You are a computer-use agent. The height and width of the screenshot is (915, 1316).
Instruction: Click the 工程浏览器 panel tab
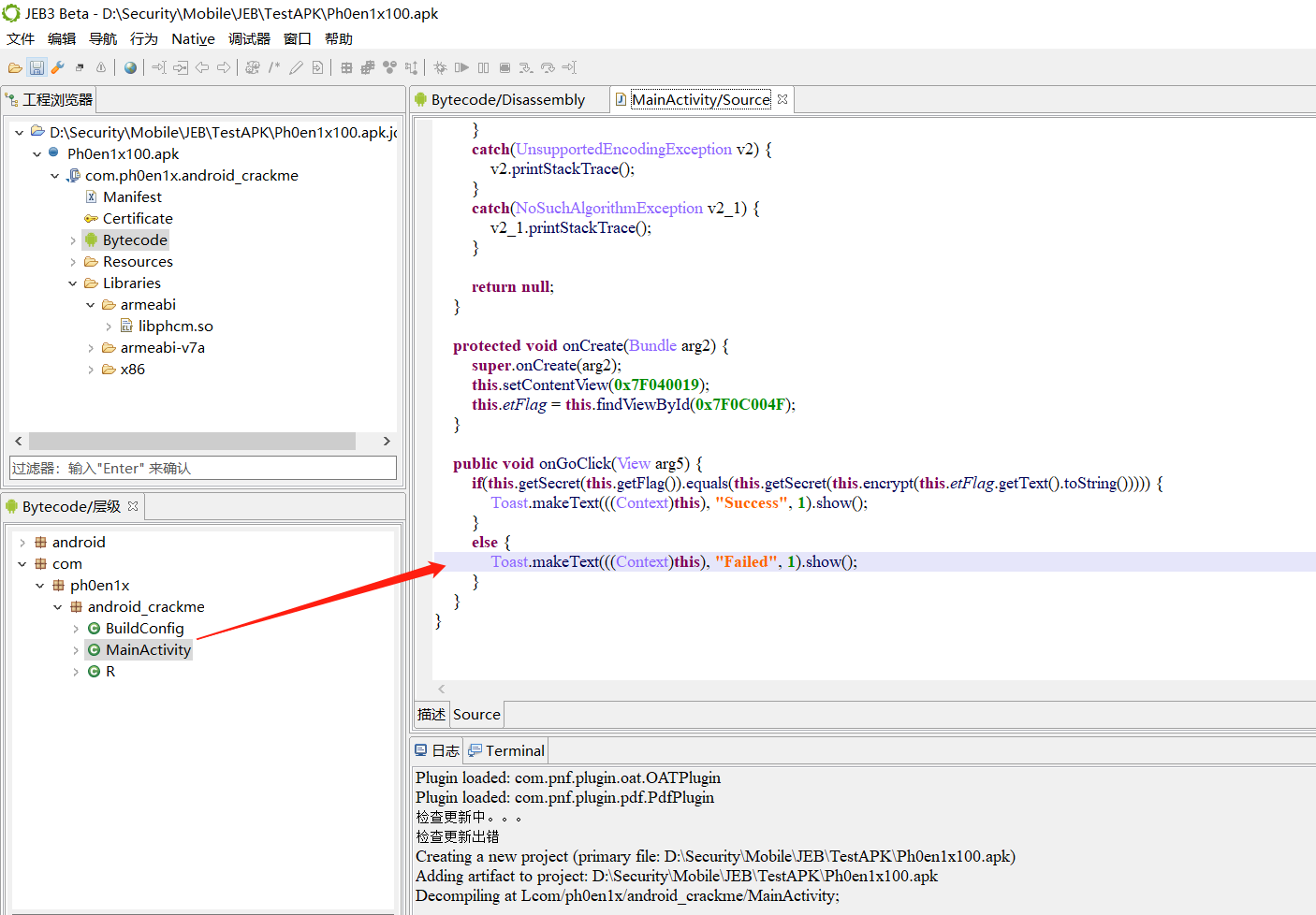tap(48, 99)
